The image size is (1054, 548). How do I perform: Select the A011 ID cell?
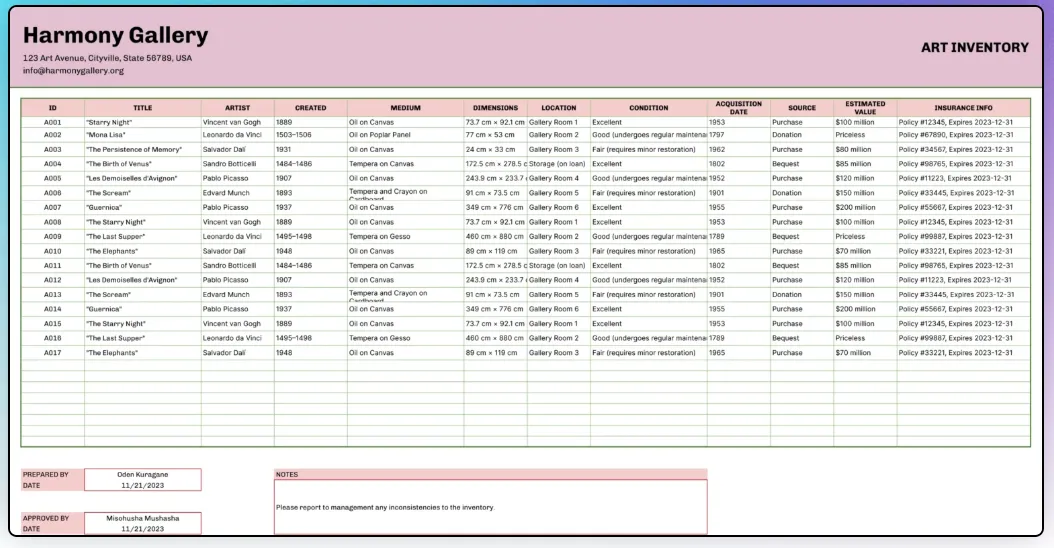tap(52, 266)
